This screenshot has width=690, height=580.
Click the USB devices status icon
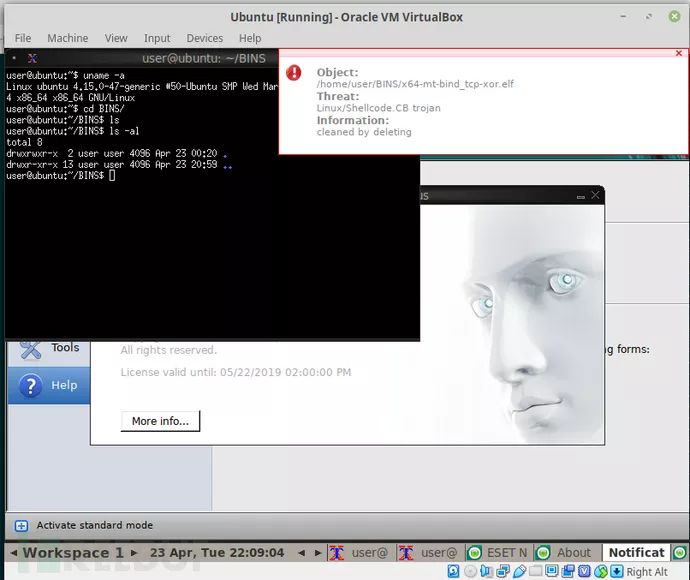[519, 571]
